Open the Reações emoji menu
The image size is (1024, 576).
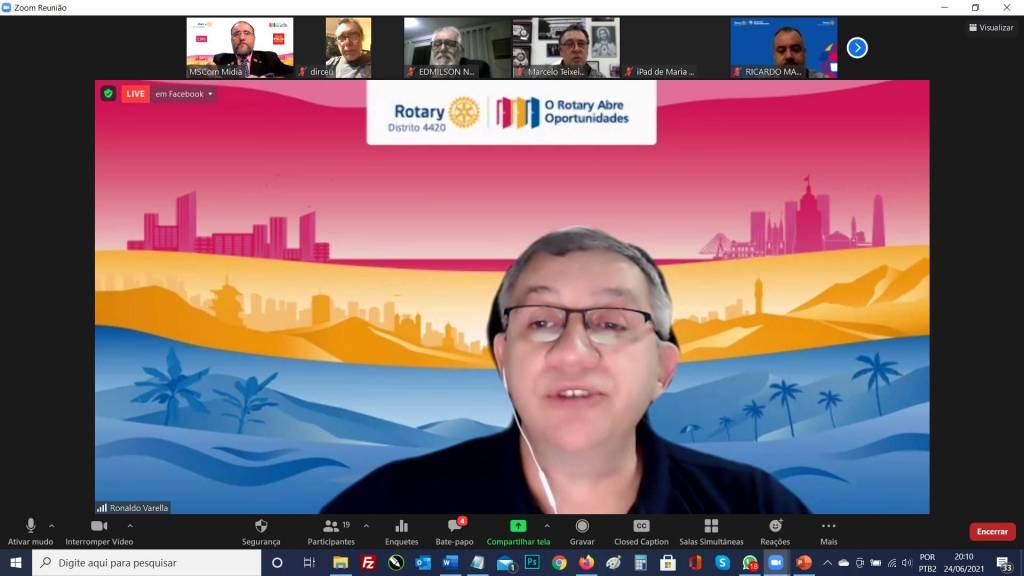click(775, 530)
